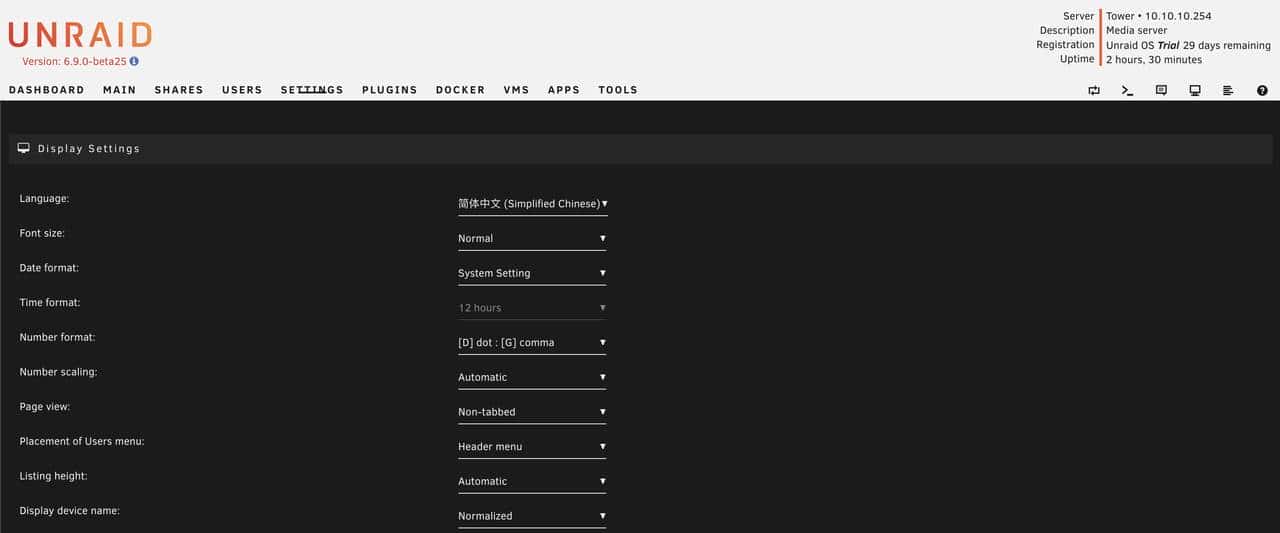Open the Date format dropdown
This screenshot has width=1280, height=533.
[532, 273]
